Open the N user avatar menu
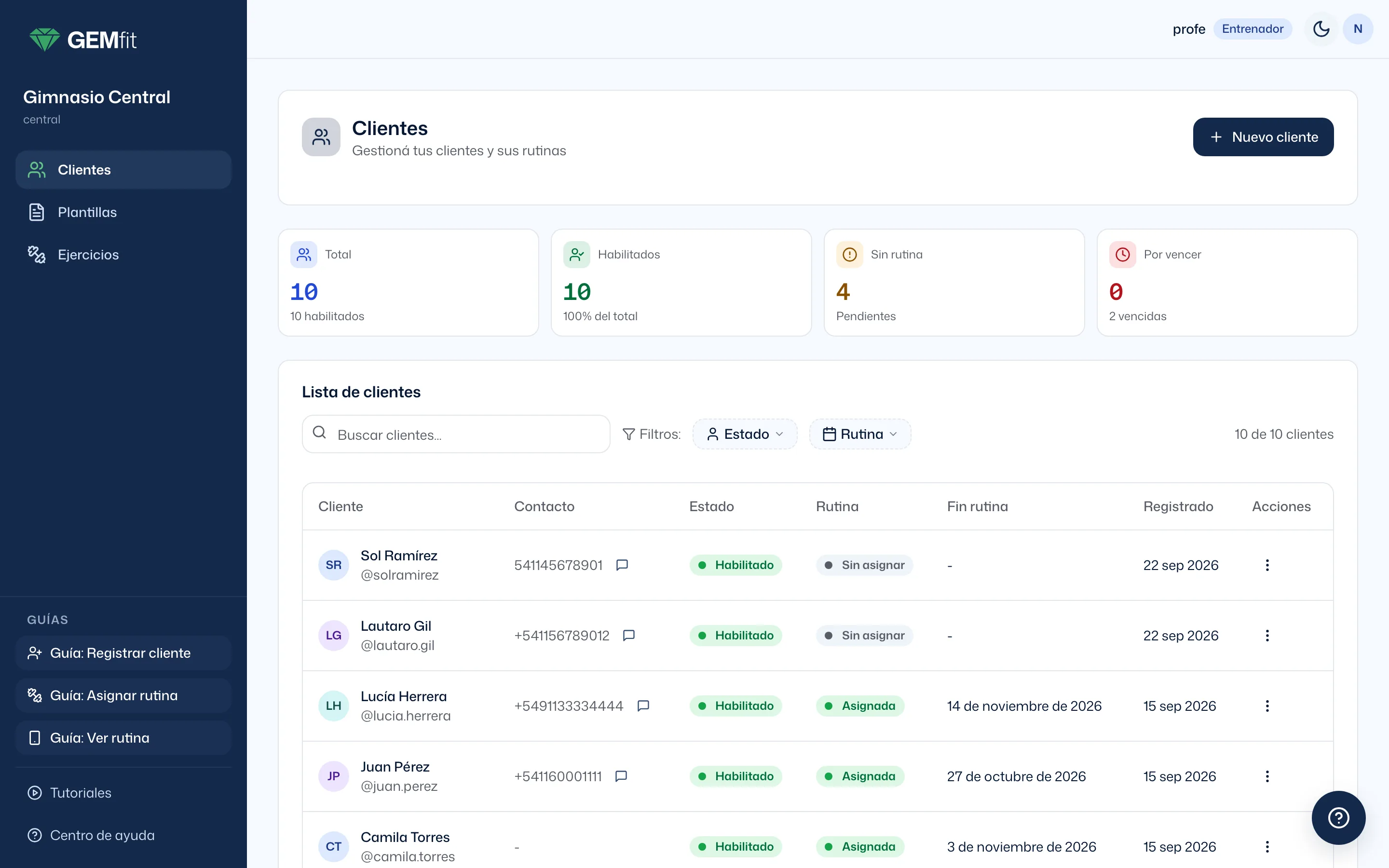Screen dimensions: 1389x868 [1358, 29]
